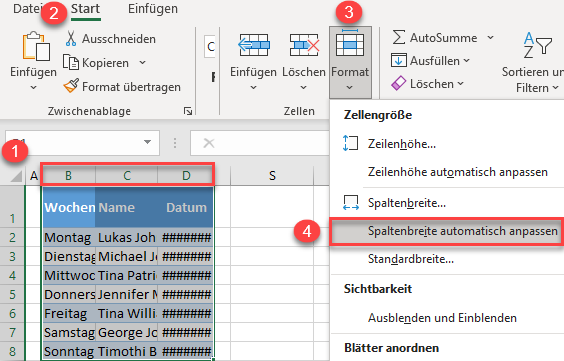The image size is (564, 361).
Task: Select row header 1
Action: [x=13, y=207]
